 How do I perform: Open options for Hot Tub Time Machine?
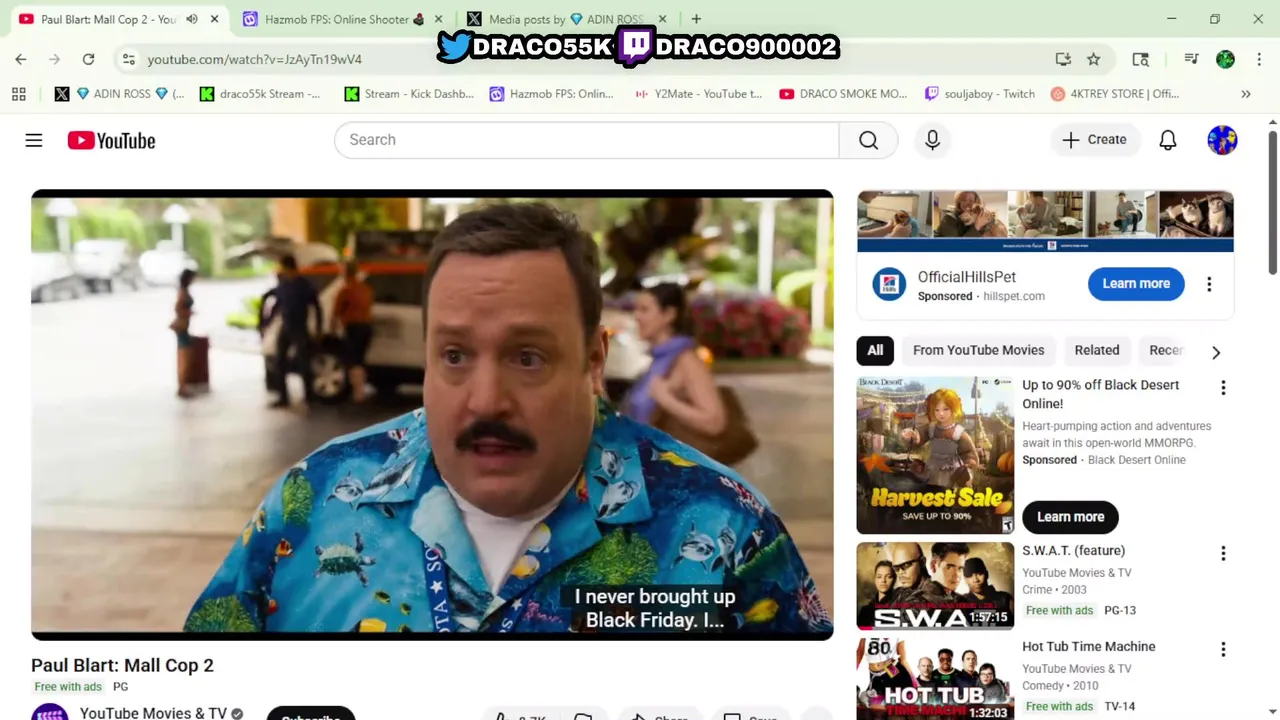pos(1222,650)
